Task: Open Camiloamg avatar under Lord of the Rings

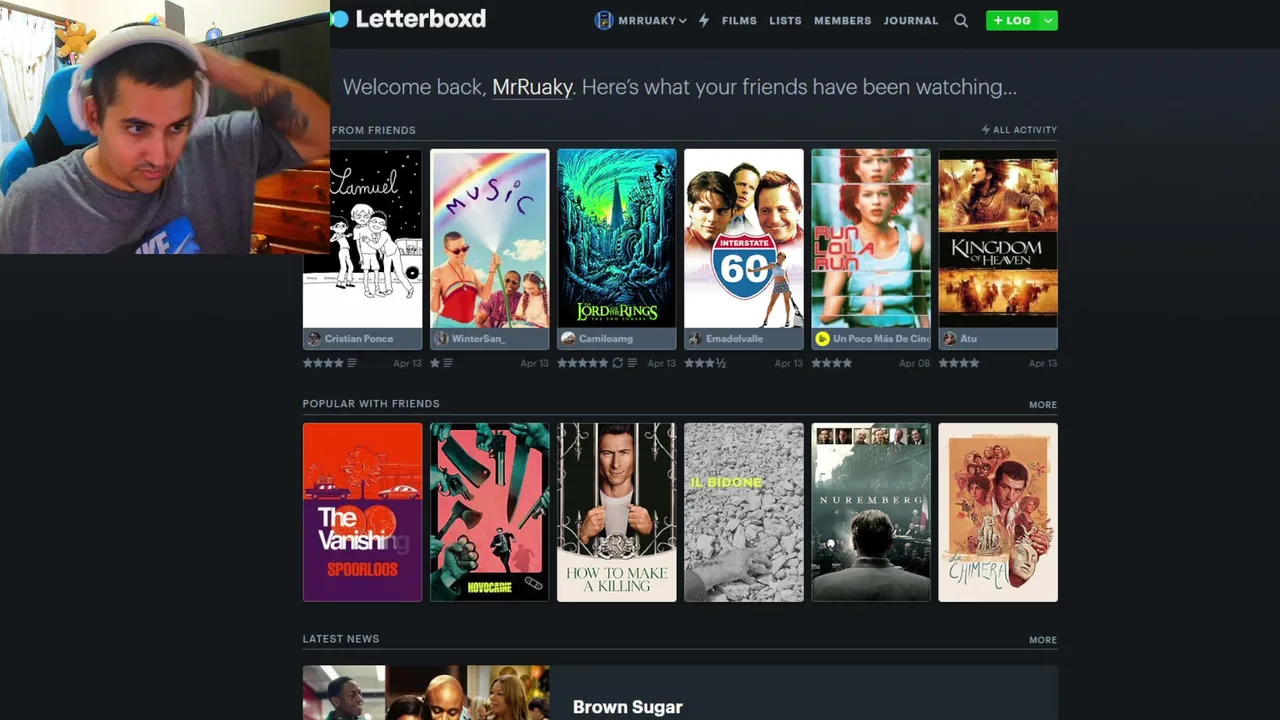Action: point(568,339)
